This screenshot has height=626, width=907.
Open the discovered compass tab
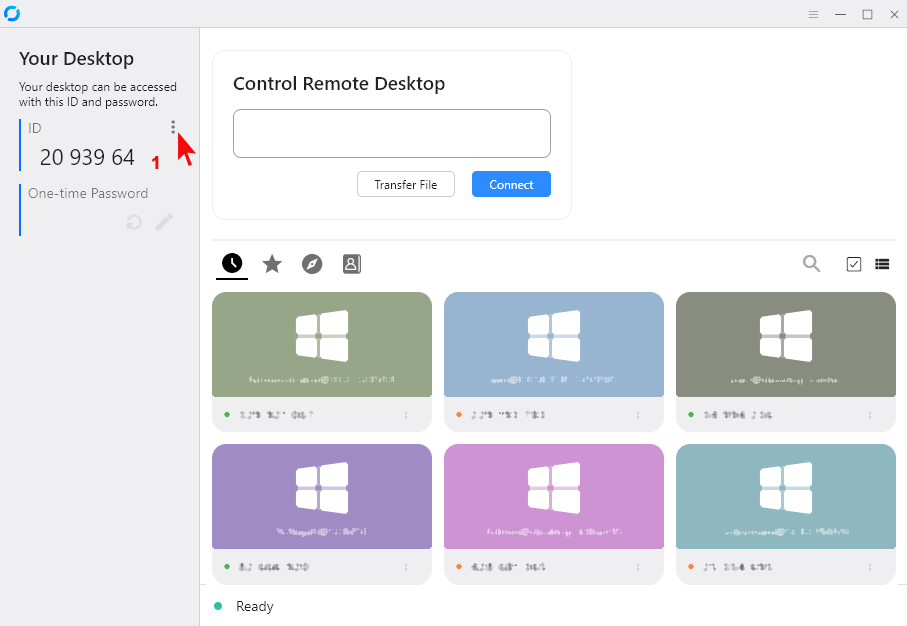(x=312, y=264)
